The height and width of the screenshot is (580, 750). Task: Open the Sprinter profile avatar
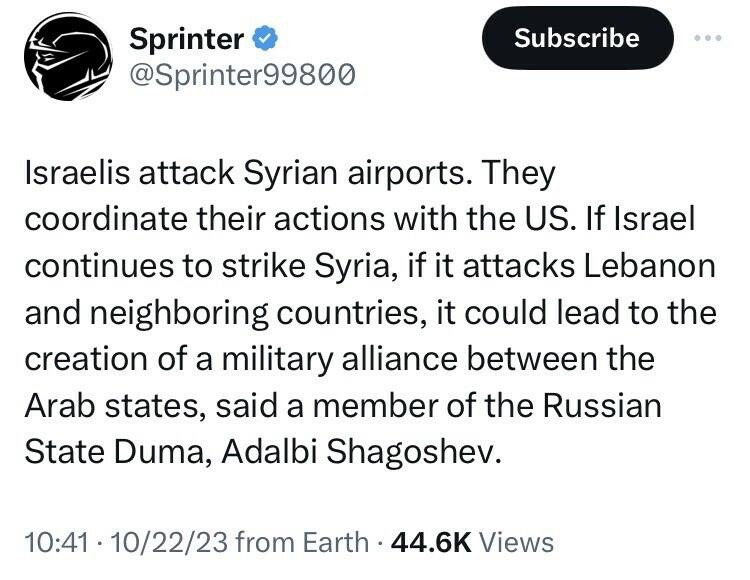coord(64,59)
